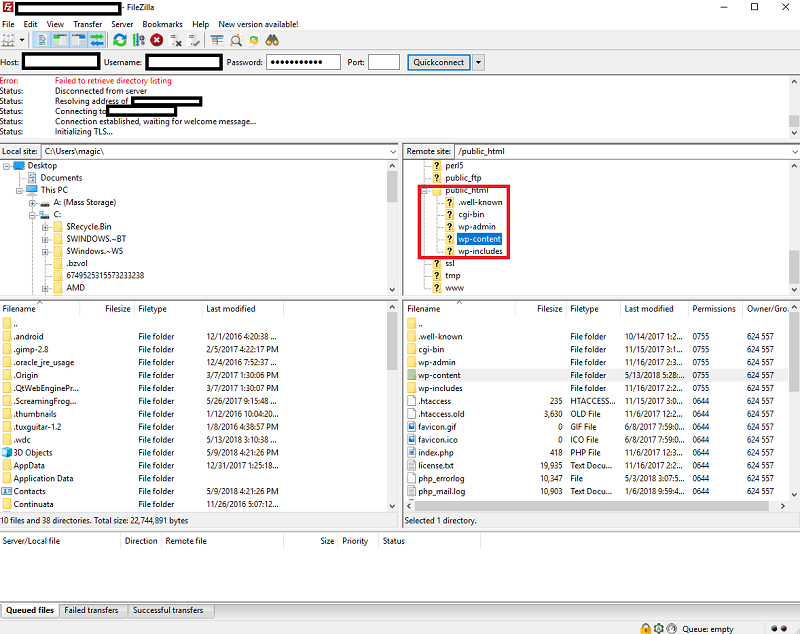Select the favicon.ico remote file icon

[412, 439]
